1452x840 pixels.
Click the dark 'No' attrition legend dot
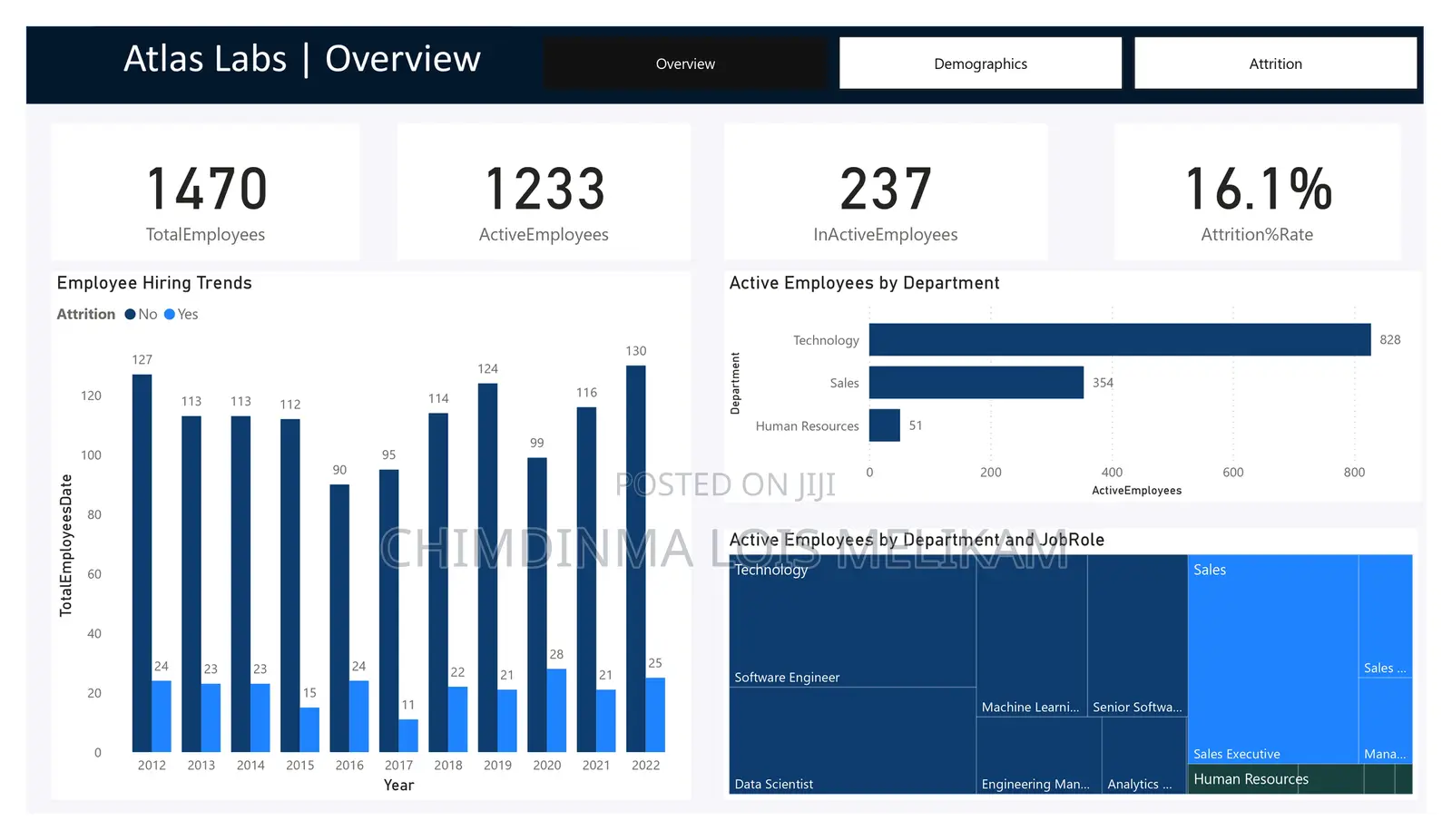pyautogui.click(x=130, y=314)
